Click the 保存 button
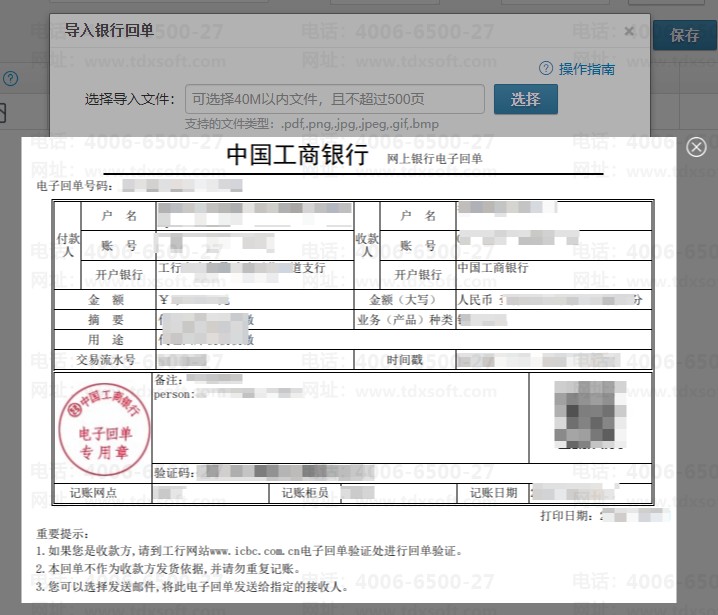The image size is (718, 615). (685, 35)
